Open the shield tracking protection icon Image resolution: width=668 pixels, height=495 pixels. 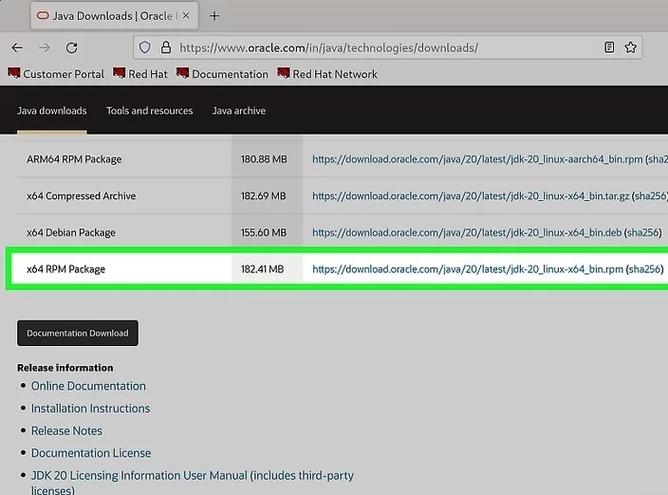[145, 47]
